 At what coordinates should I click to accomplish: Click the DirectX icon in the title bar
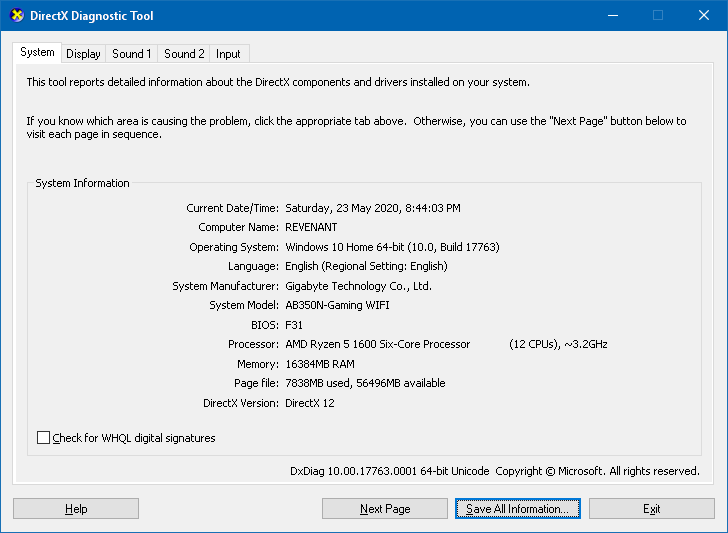16,16
